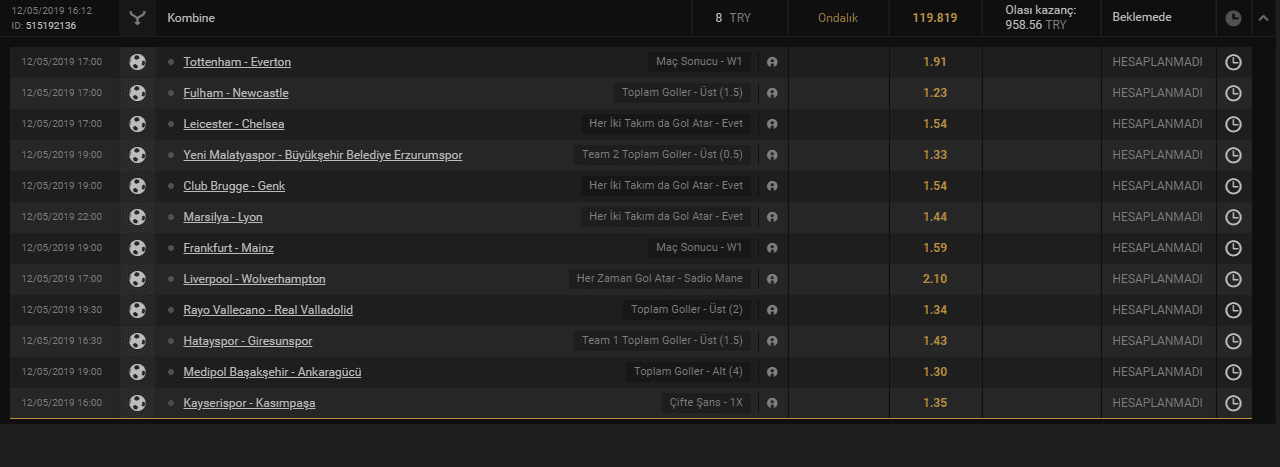Viewport: 1280px width, 467px height.
Task: Open the Rayo Vallecano - Real Valladolid link
Action: 268,310
